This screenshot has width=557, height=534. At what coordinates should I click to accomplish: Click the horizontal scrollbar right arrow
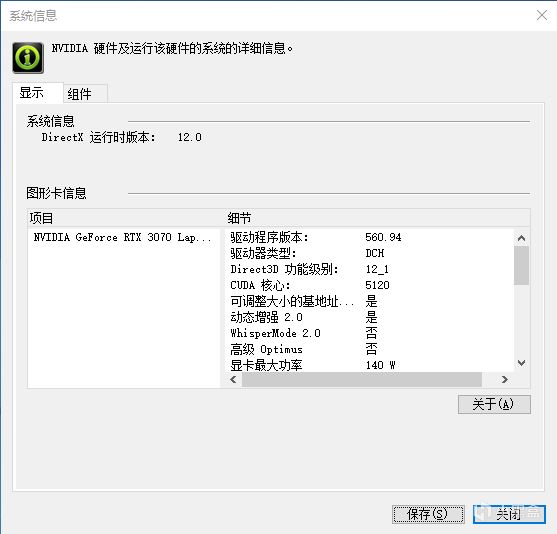pyautogui.click(x=504, y=379)
